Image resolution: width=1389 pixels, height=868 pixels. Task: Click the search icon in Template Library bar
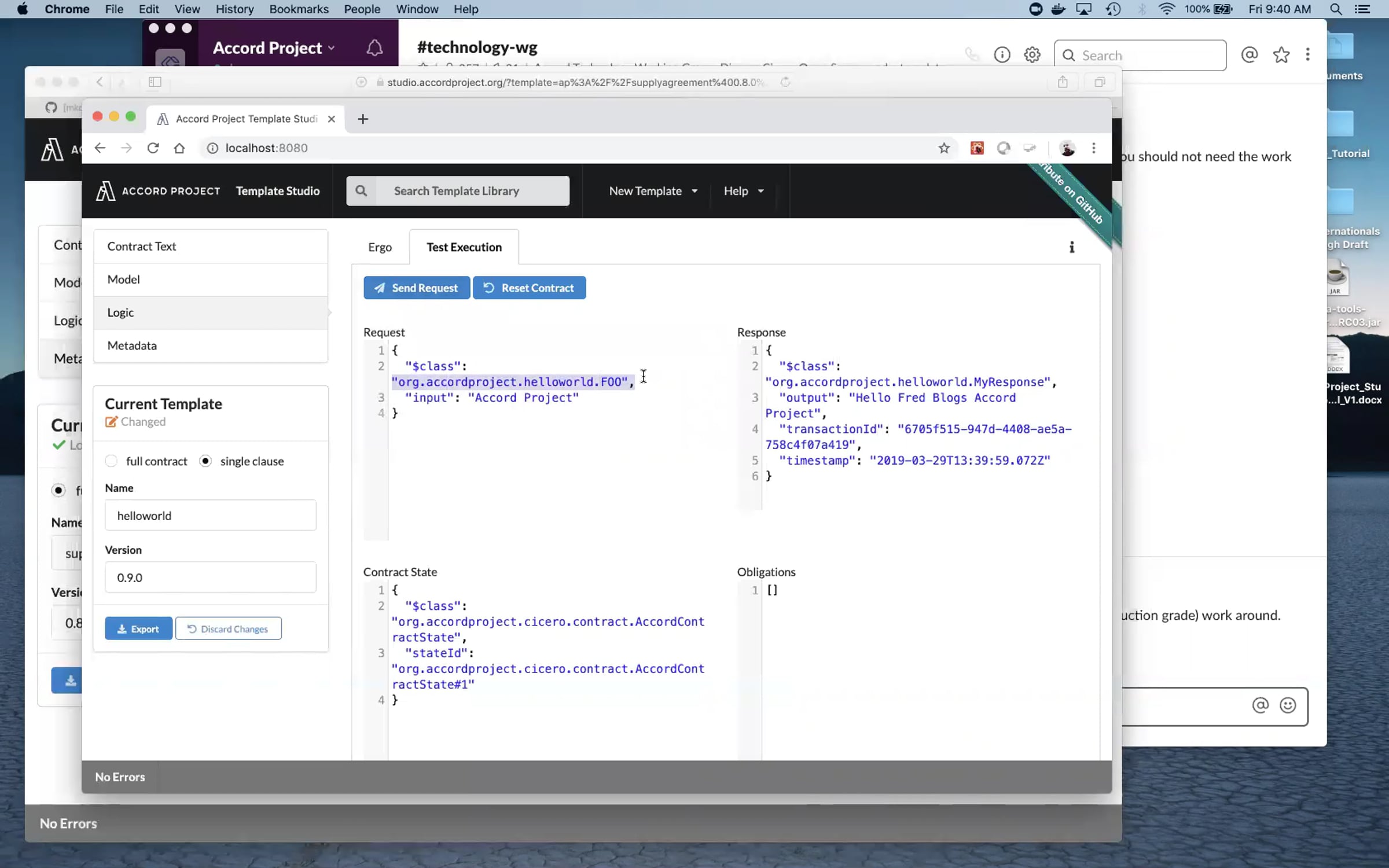tap(361, 191)
